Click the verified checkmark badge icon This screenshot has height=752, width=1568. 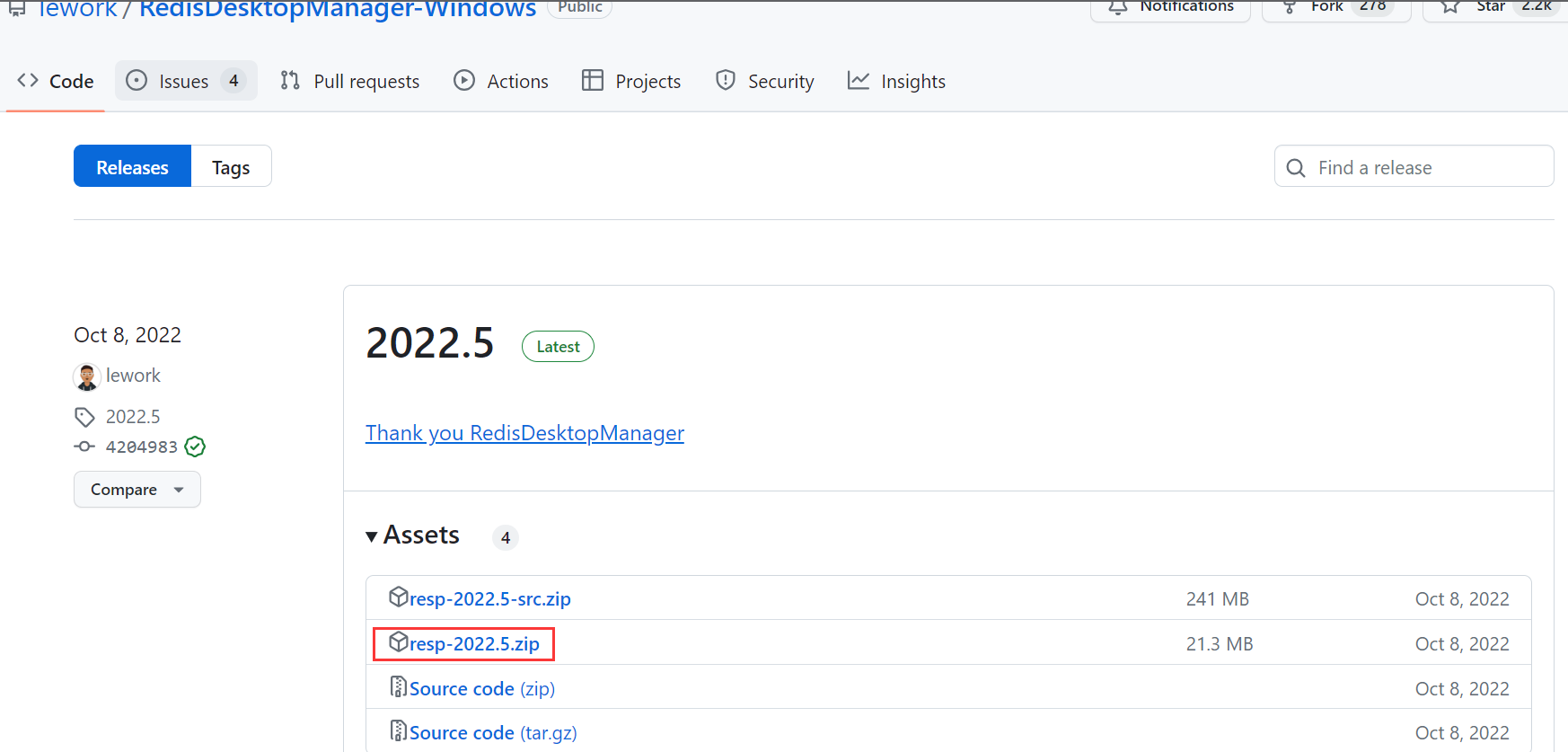point(195,447)
